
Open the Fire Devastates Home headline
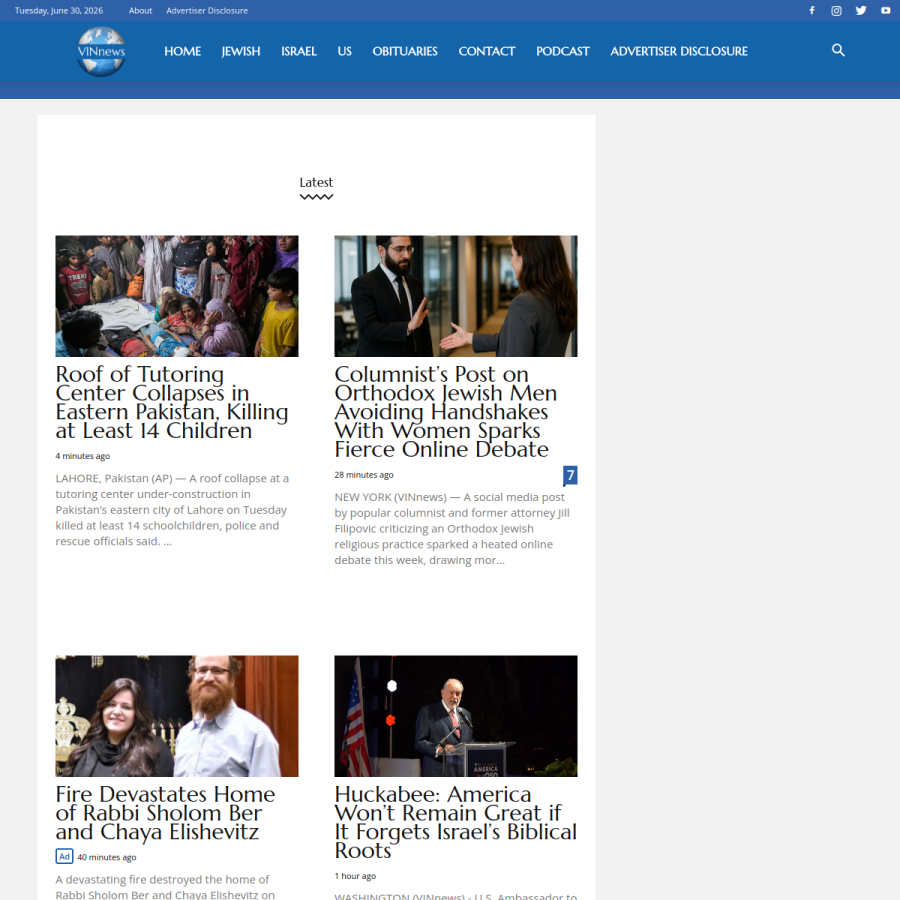point(165,813)
